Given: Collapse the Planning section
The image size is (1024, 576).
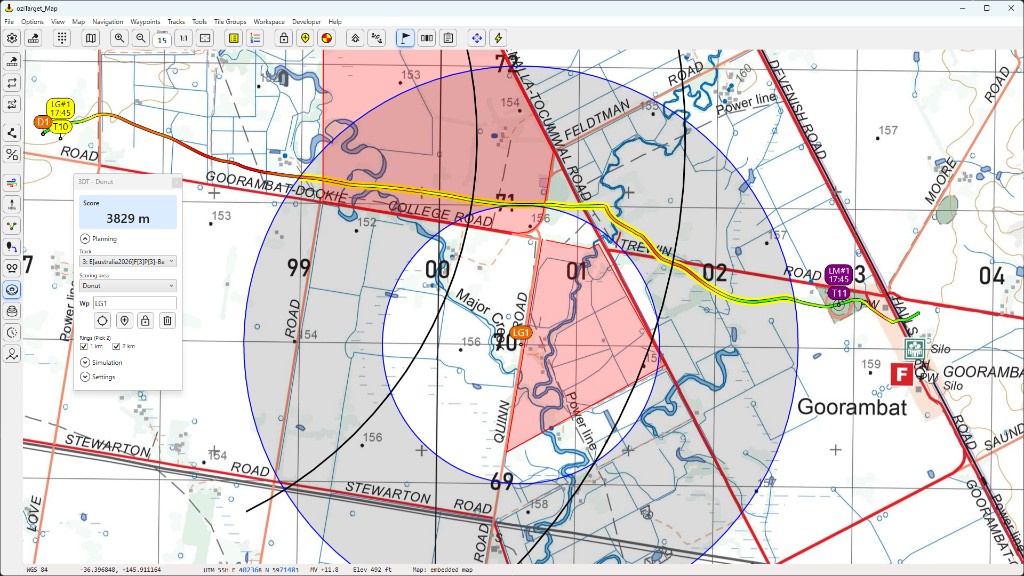Looking at the screenshot, I should pyautogui.click(x=85, y=238).
